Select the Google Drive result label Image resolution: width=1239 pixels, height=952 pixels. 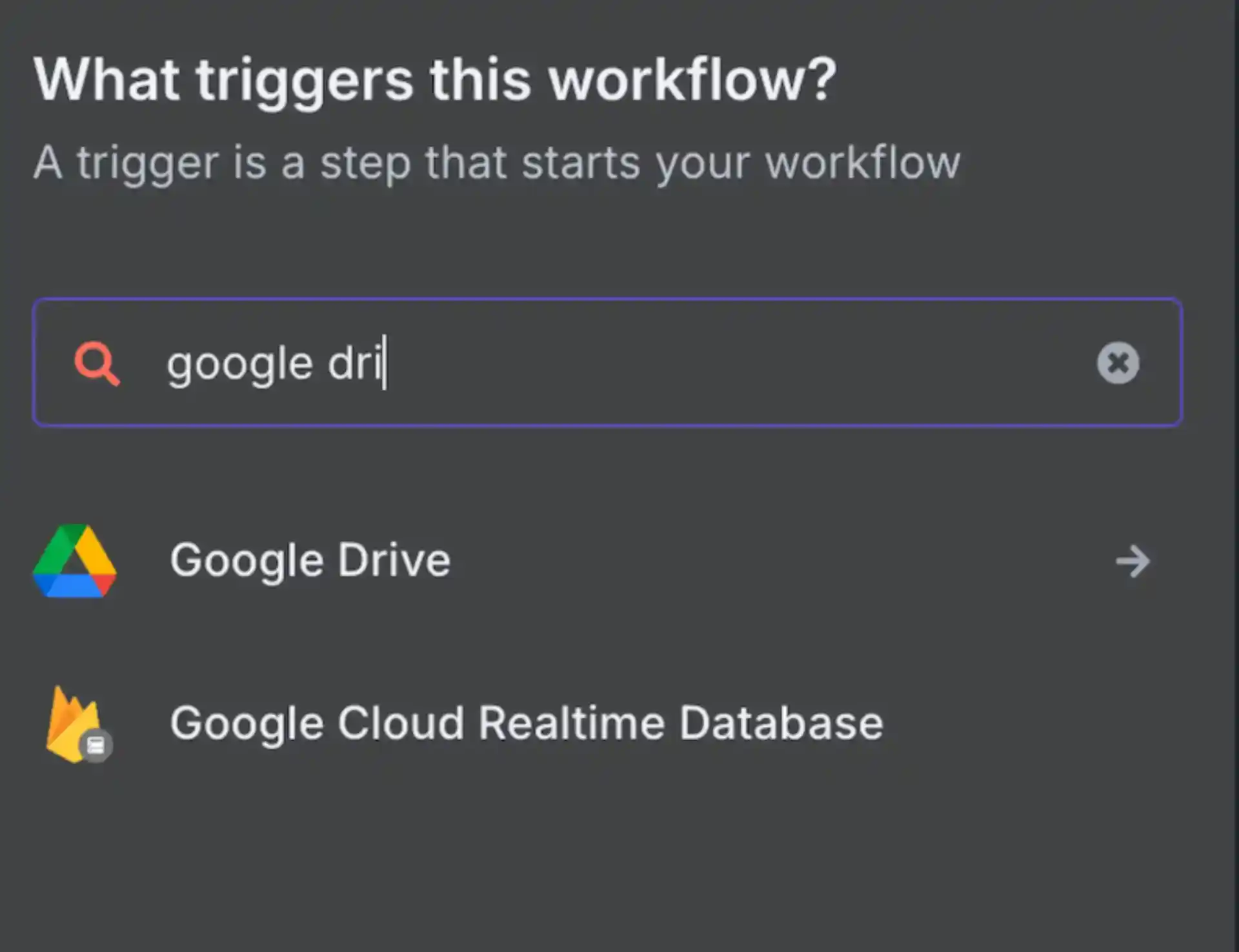click(310, 560)
